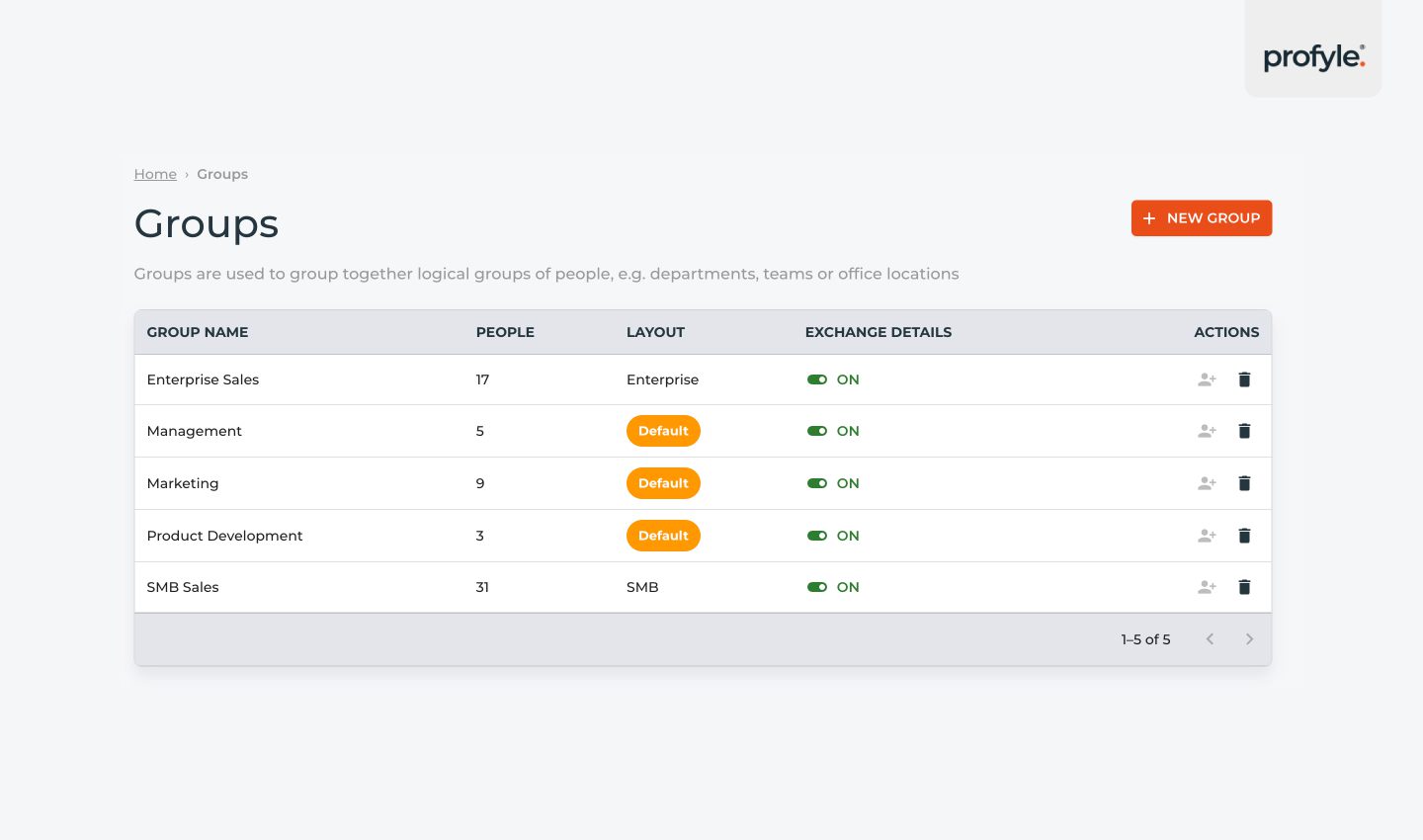The width and height of the screenshot is (1423, 840).
Task: Sort by Group Name column header
Action: pos(198,332)
